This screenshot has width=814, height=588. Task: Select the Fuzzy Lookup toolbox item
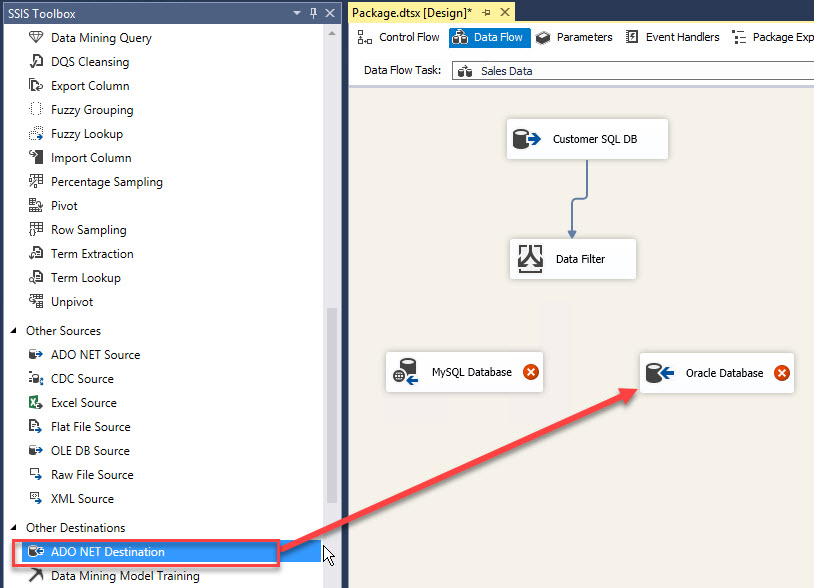87,134
